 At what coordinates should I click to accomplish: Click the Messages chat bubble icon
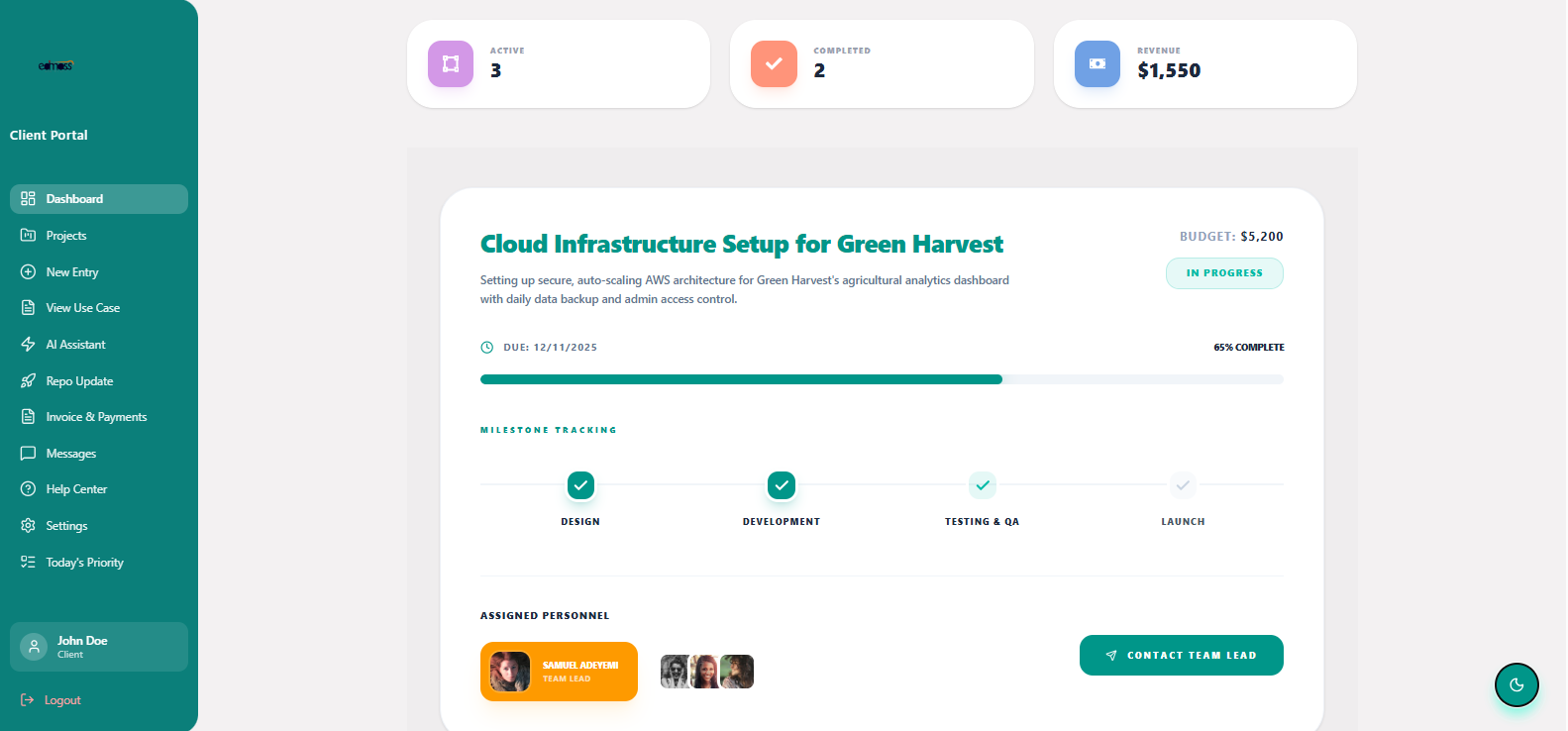28,453
